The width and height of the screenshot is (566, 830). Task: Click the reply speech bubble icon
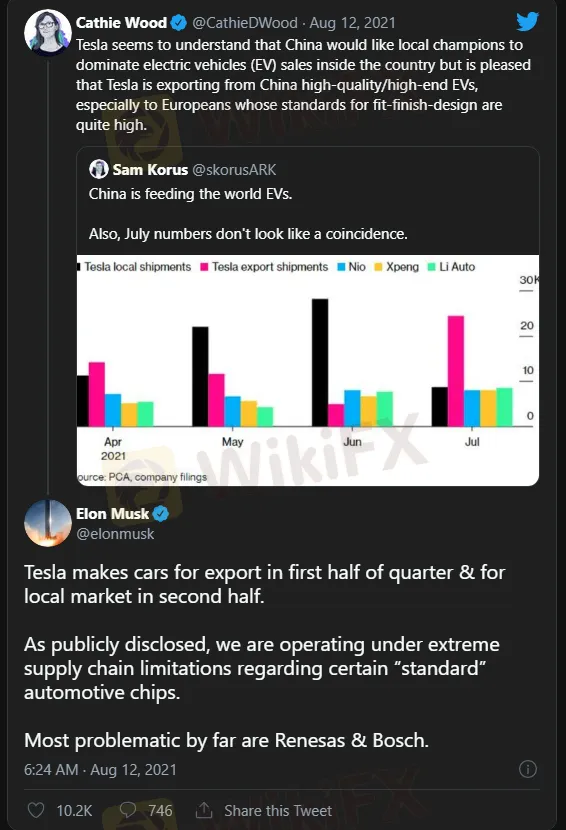(x=128, y=810)
